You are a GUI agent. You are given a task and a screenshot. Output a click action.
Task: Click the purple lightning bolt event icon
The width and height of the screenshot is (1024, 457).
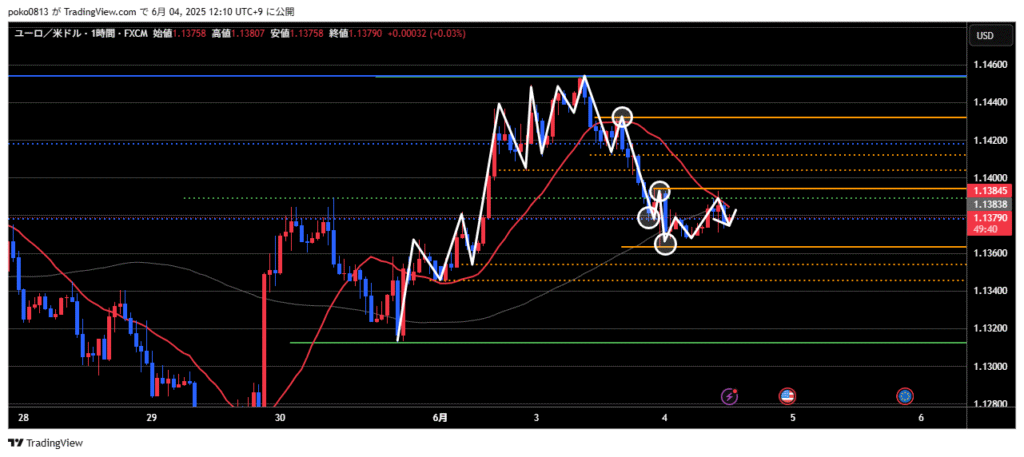click(x=730, y=396)
